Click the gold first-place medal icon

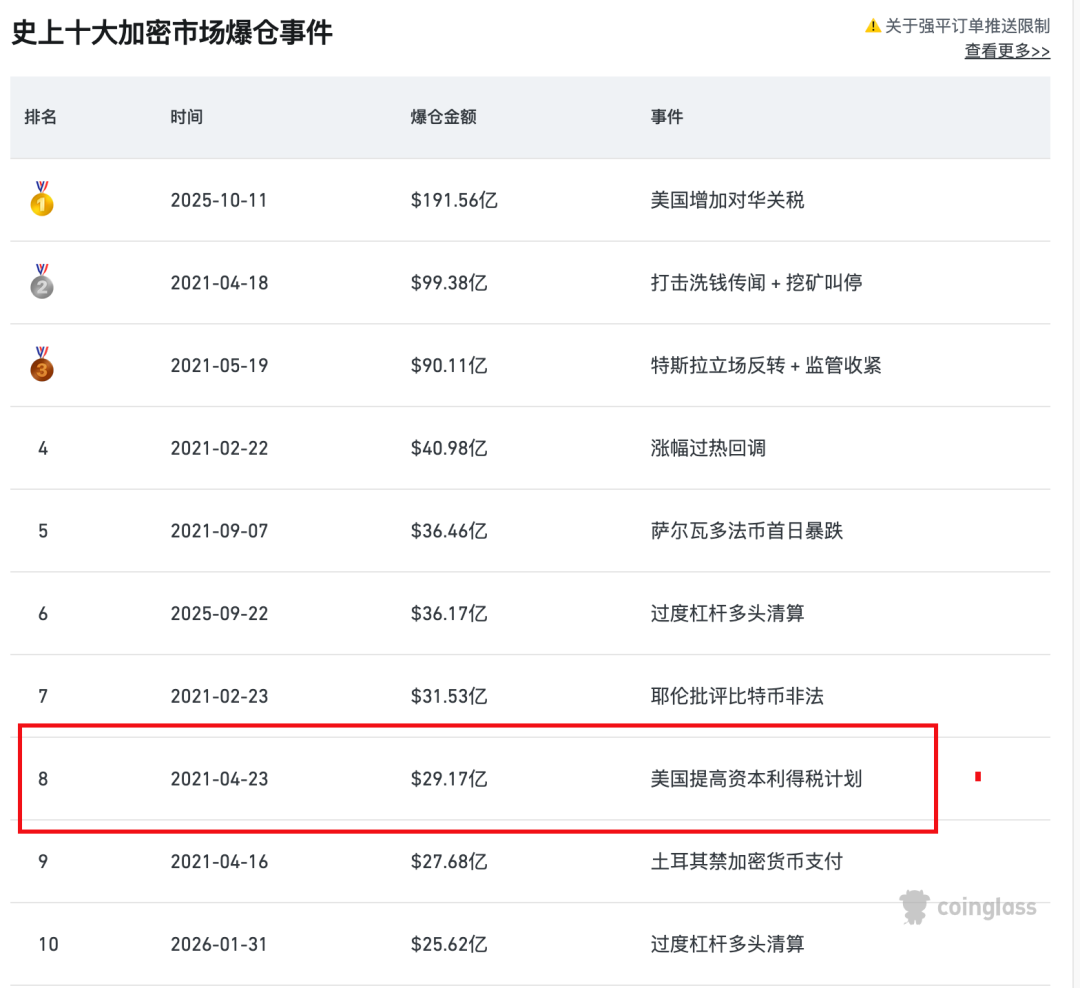42,199
